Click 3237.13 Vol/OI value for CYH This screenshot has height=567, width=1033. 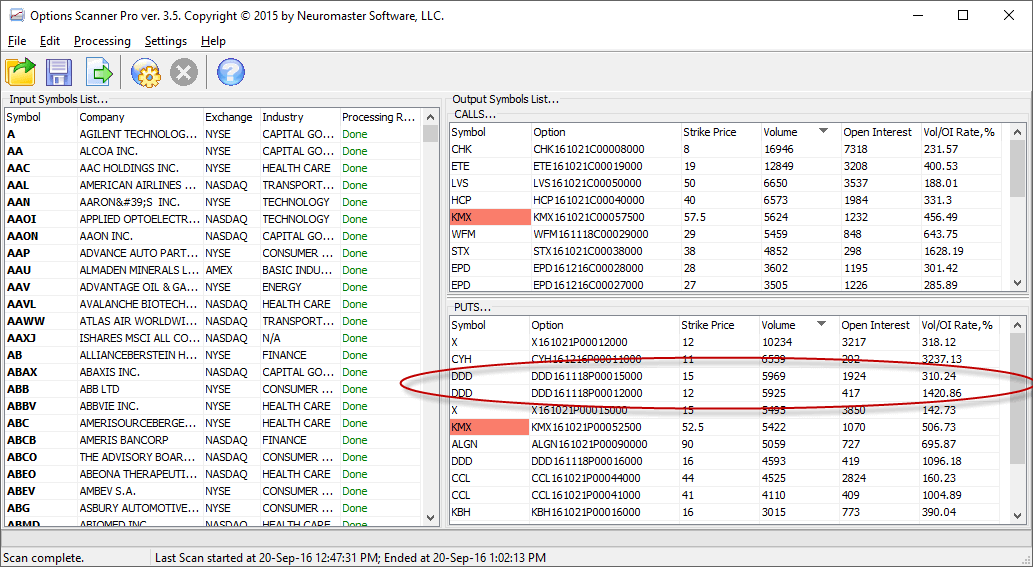coord(941,360)
